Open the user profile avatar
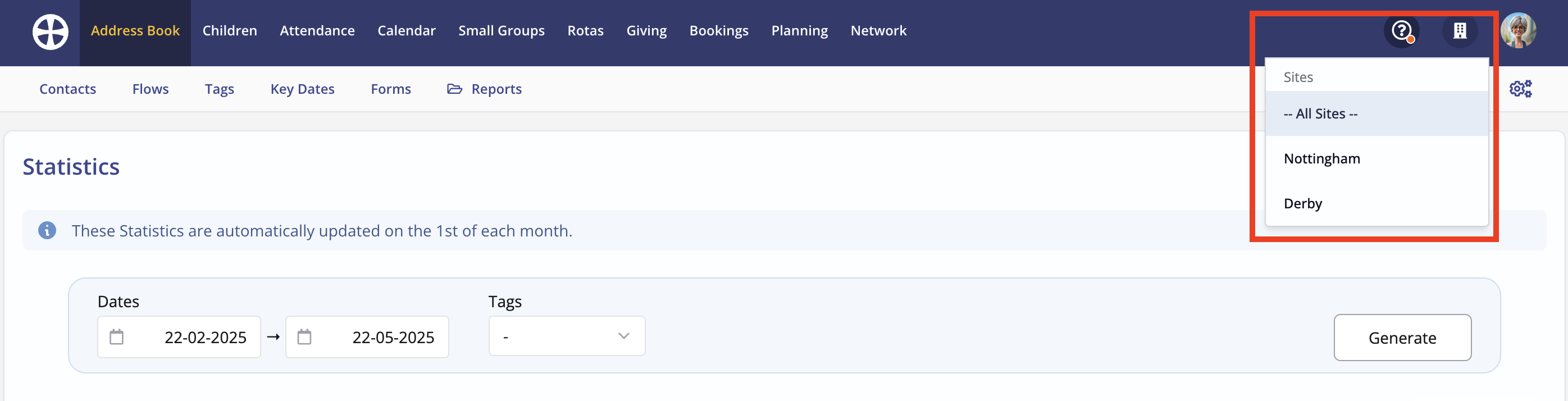 click(1518, 30)
